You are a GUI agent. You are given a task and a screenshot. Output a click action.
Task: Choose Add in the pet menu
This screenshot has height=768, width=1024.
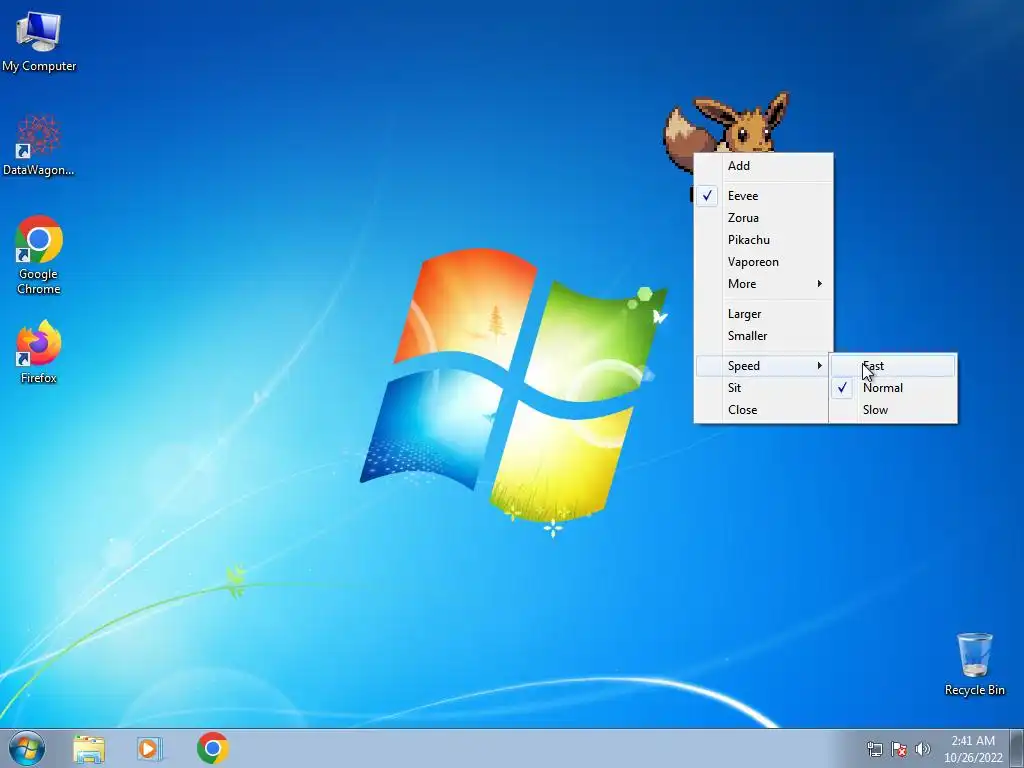click(764, 166)
